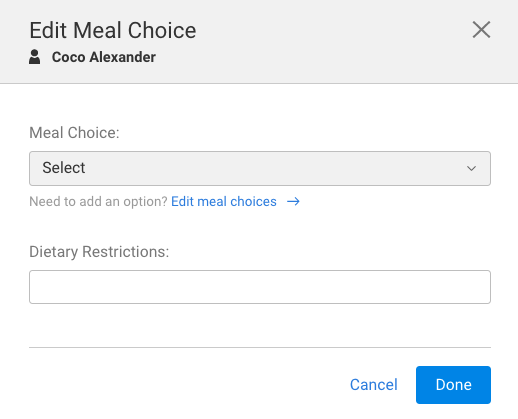Click the arrow icon after Edit meal choices
Screen dimensions: 518x419
(x=293, y=202)
